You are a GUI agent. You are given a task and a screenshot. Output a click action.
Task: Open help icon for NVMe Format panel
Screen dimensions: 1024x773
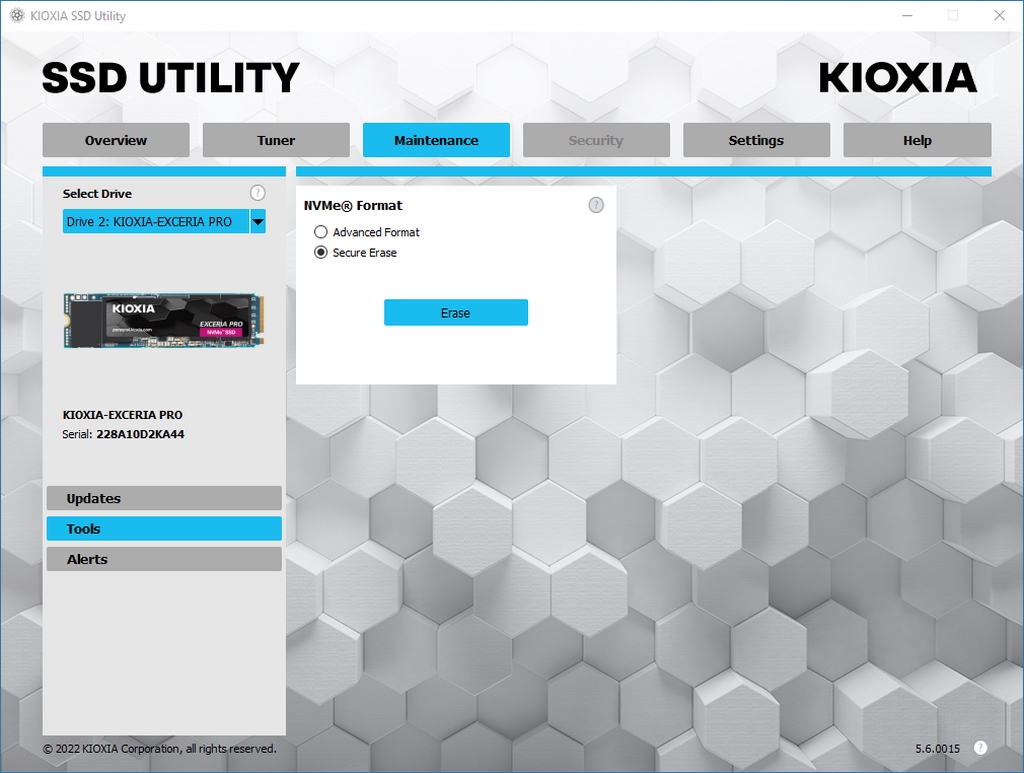click(596, 205)
